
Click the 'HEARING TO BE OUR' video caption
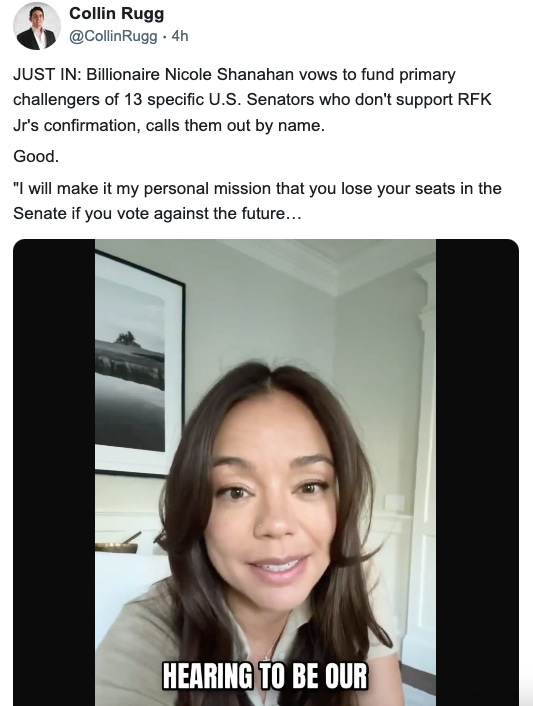(x=265, y=676)
